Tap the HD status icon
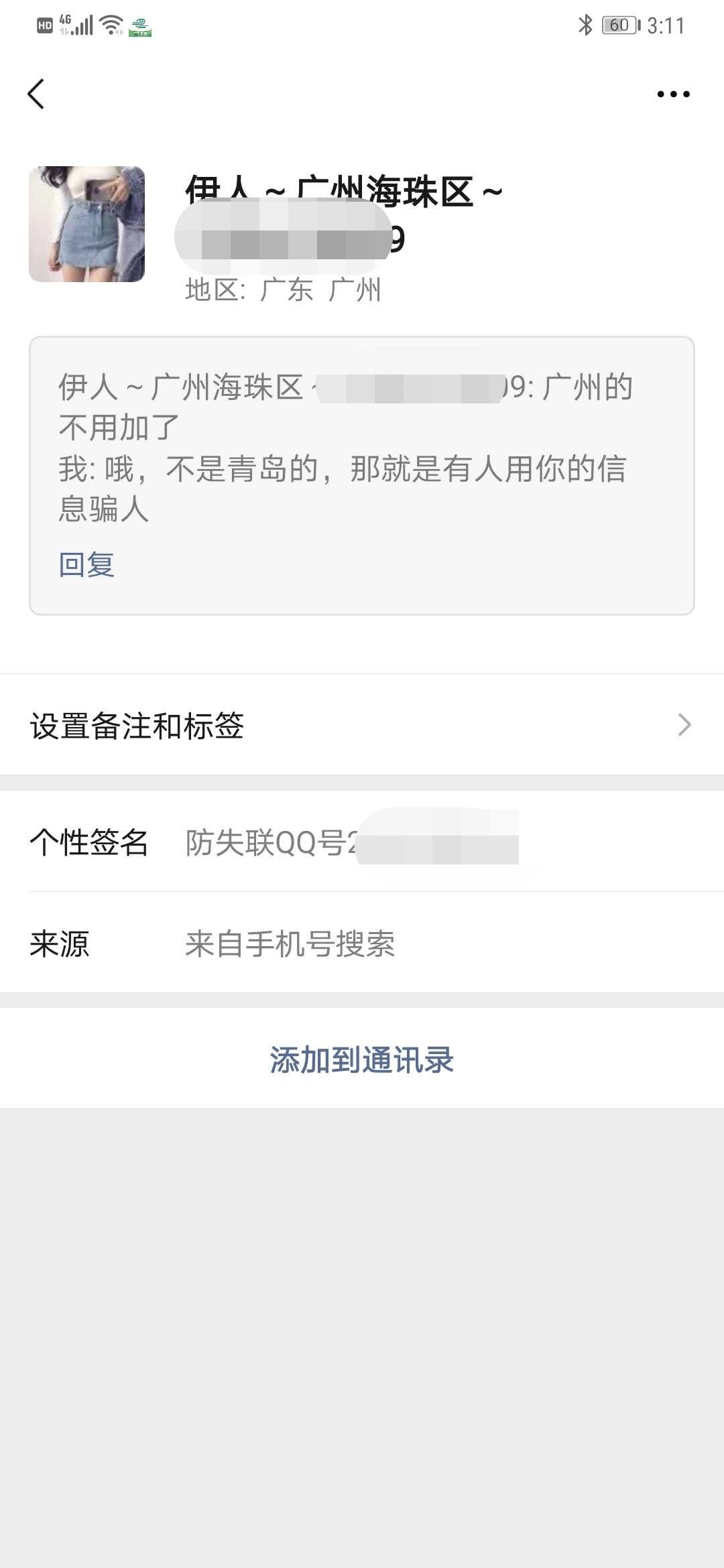This screenshot has width=724, height=1568. click(x=44, y=26)
